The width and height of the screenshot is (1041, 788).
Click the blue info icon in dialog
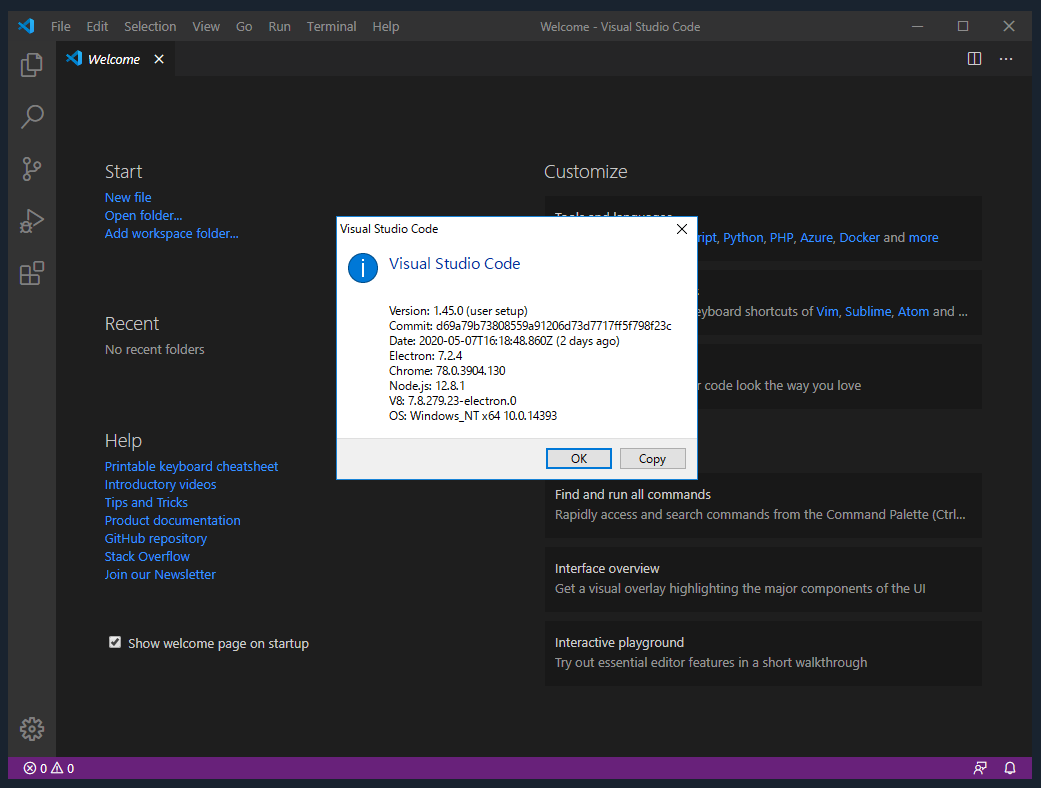(x=362, y=268)
